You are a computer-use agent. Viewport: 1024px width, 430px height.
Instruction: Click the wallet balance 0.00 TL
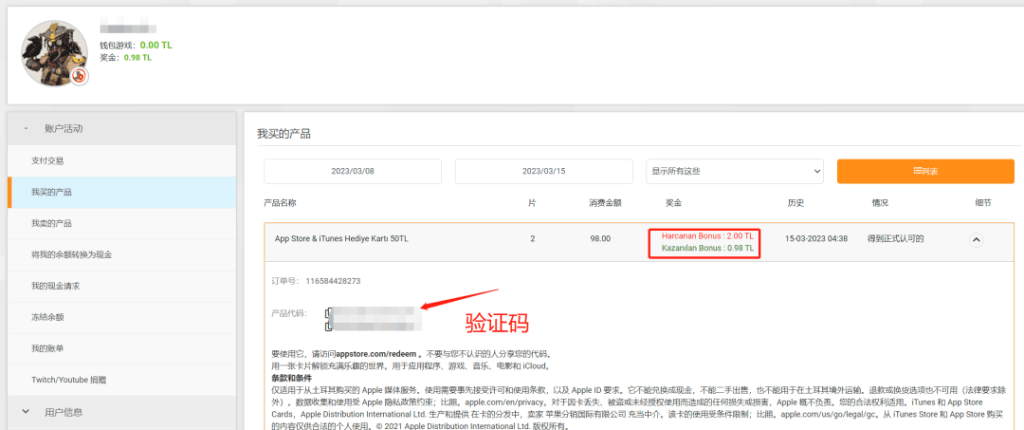pyautogui.click(x=156, y=45)
